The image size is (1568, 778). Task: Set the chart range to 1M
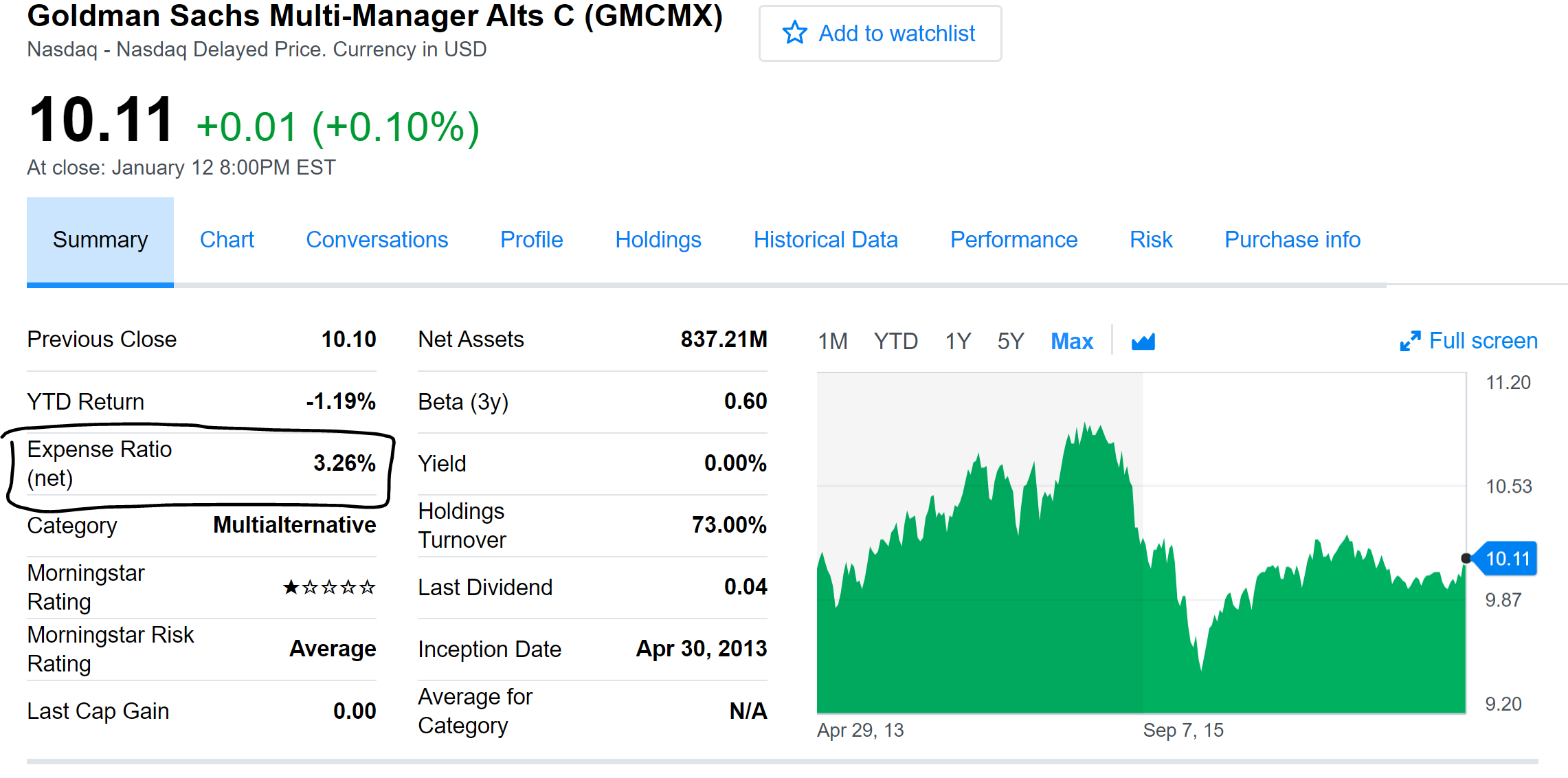(x=832, y=341)
